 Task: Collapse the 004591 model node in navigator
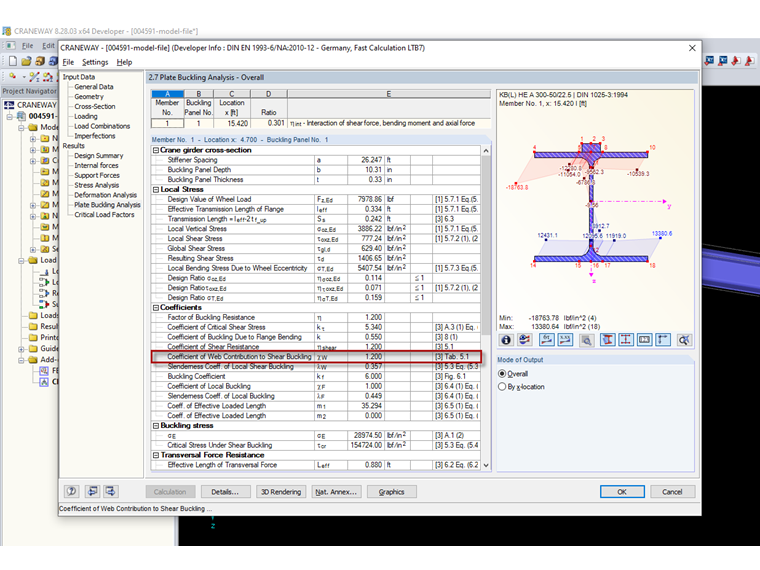tap(9, 116)
